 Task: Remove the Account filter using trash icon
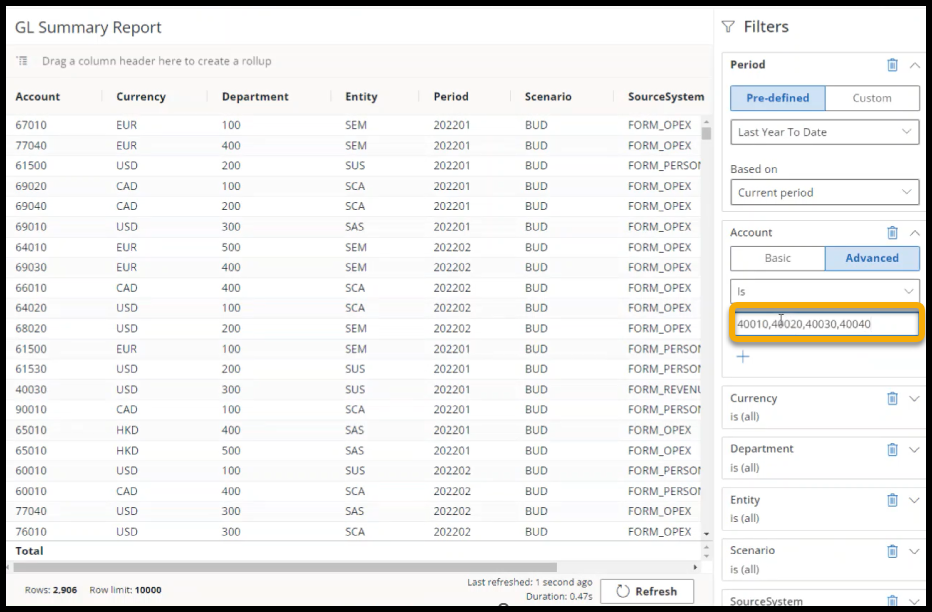click(x=892, y=233)
